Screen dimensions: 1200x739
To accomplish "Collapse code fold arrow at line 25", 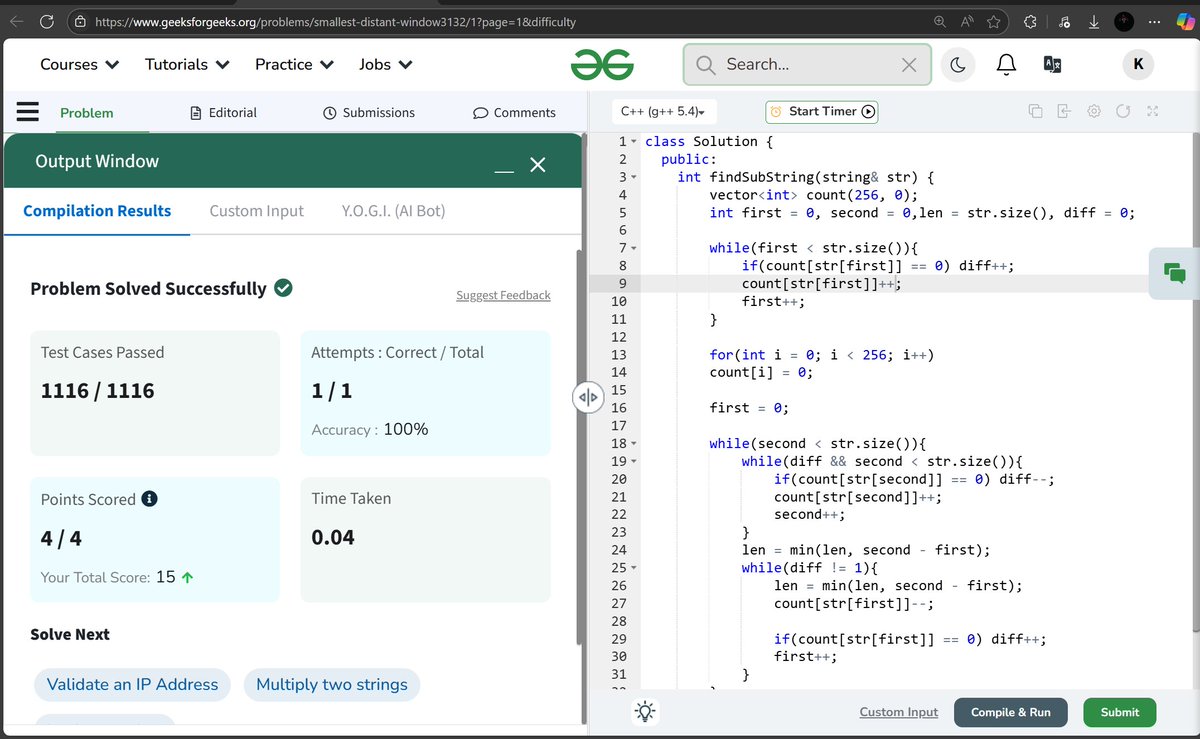I will (633, 568).
